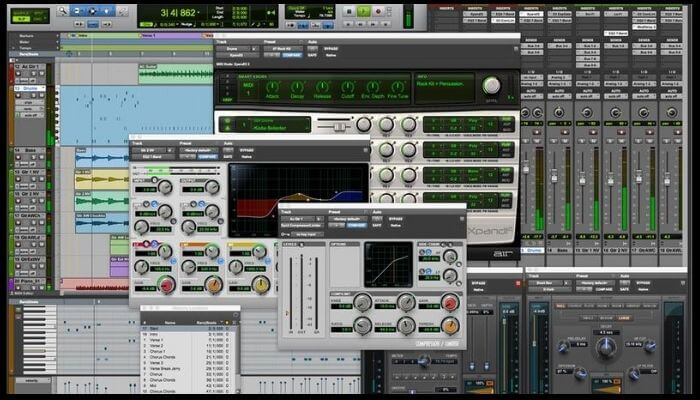
Task: Click the Env Depth knob in Xpand!2
Action: click(x=372, y=87)
